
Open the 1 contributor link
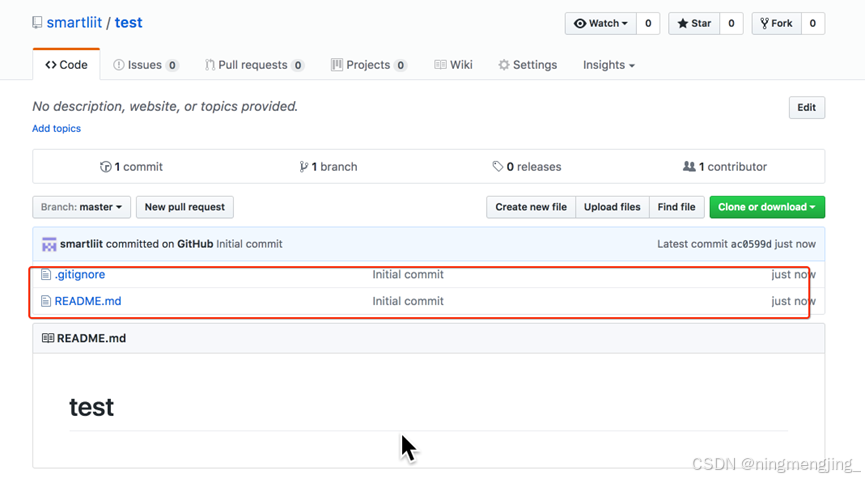tap(725, 167)
